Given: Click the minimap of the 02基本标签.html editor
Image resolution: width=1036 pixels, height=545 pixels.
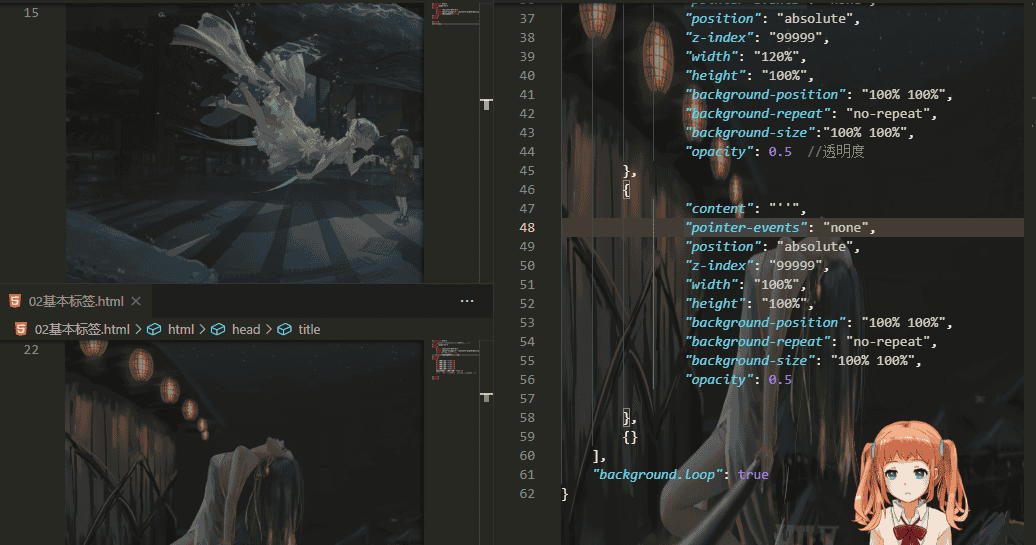Looking at the screenshot, I should tap(455, 360).
